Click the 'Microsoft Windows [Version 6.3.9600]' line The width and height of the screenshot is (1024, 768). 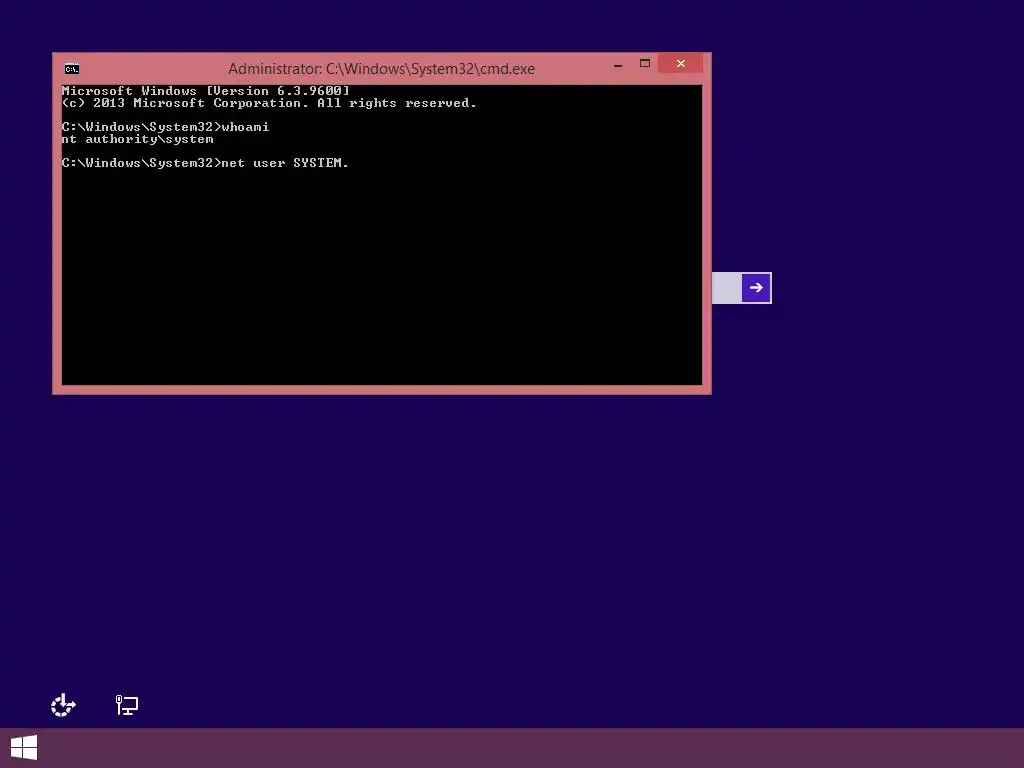click(x=206, y=91)
